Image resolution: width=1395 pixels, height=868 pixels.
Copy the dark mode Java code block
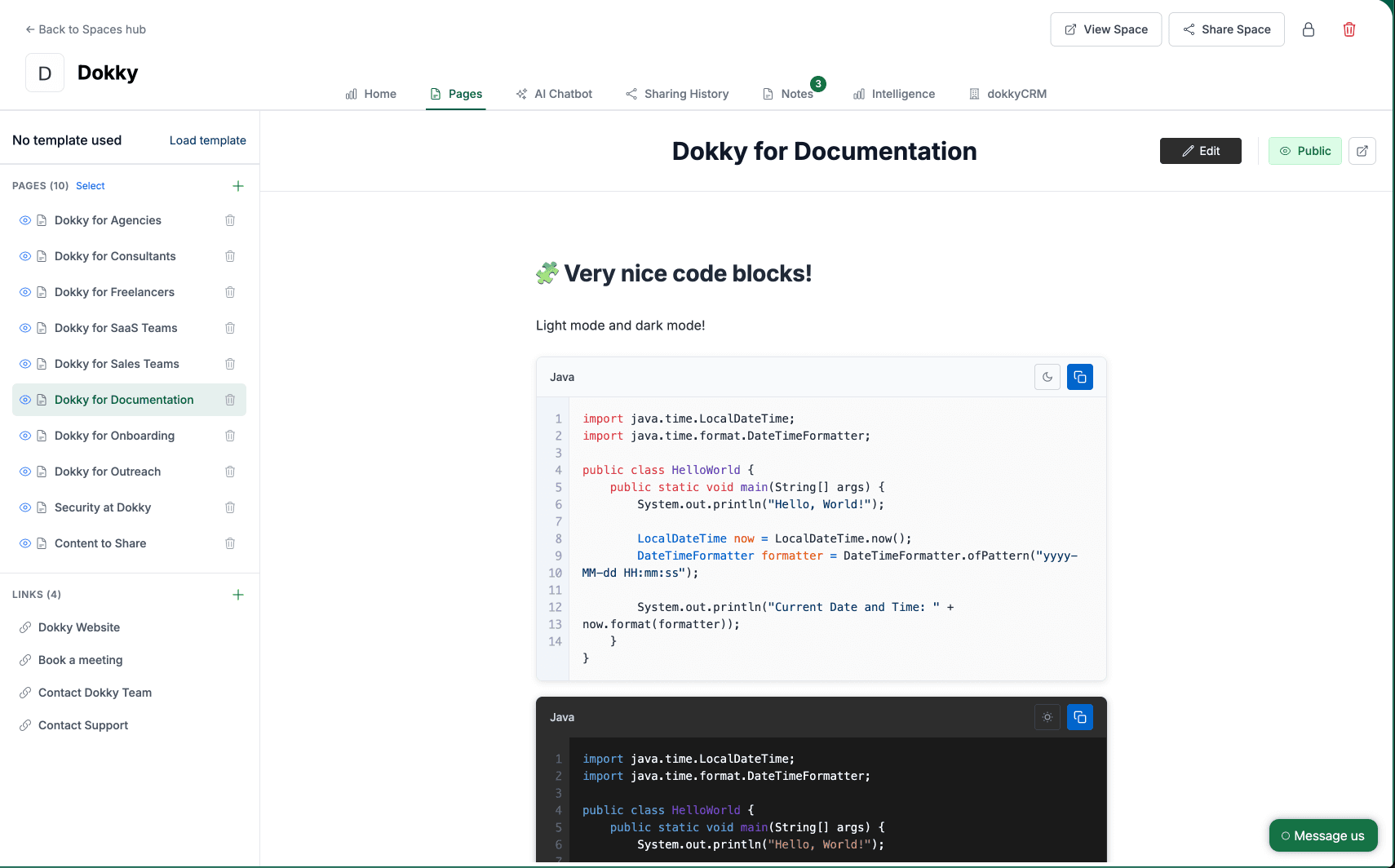click(x=1080, y=717)
